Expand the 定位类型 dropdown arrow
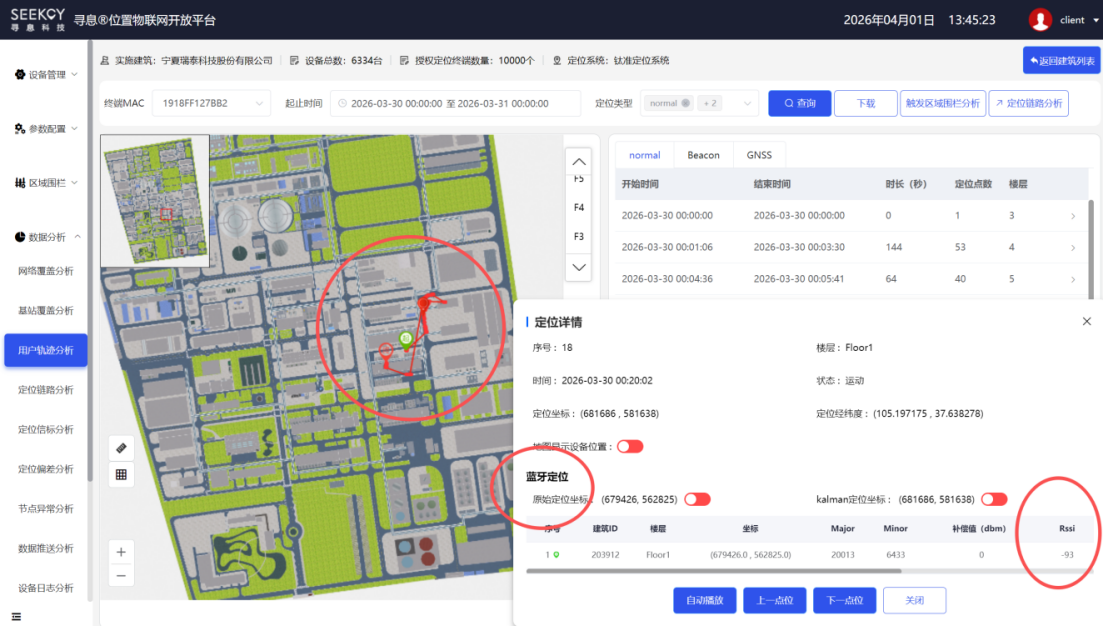The width and height of the screenshot is (1104, 626). coord(747,104)
